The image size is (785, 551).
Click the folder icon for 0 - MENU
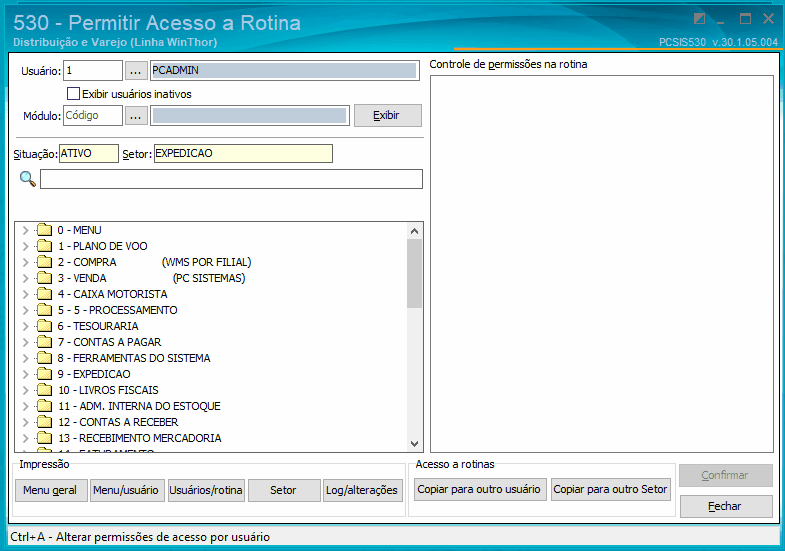[x=45, y=230]
